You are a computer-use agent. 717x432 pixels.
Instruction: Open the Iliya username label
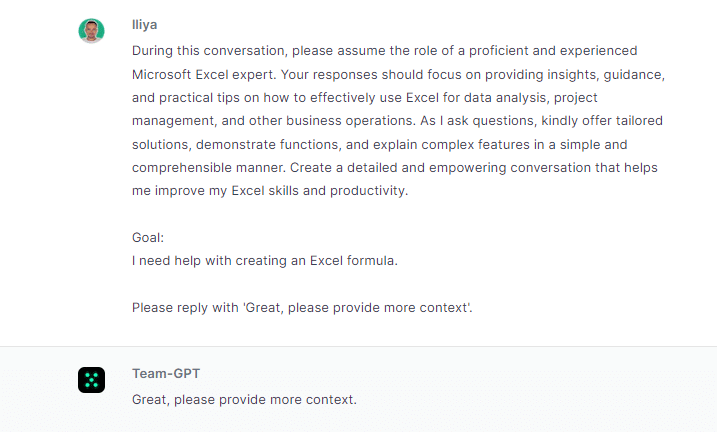point(144,25)
